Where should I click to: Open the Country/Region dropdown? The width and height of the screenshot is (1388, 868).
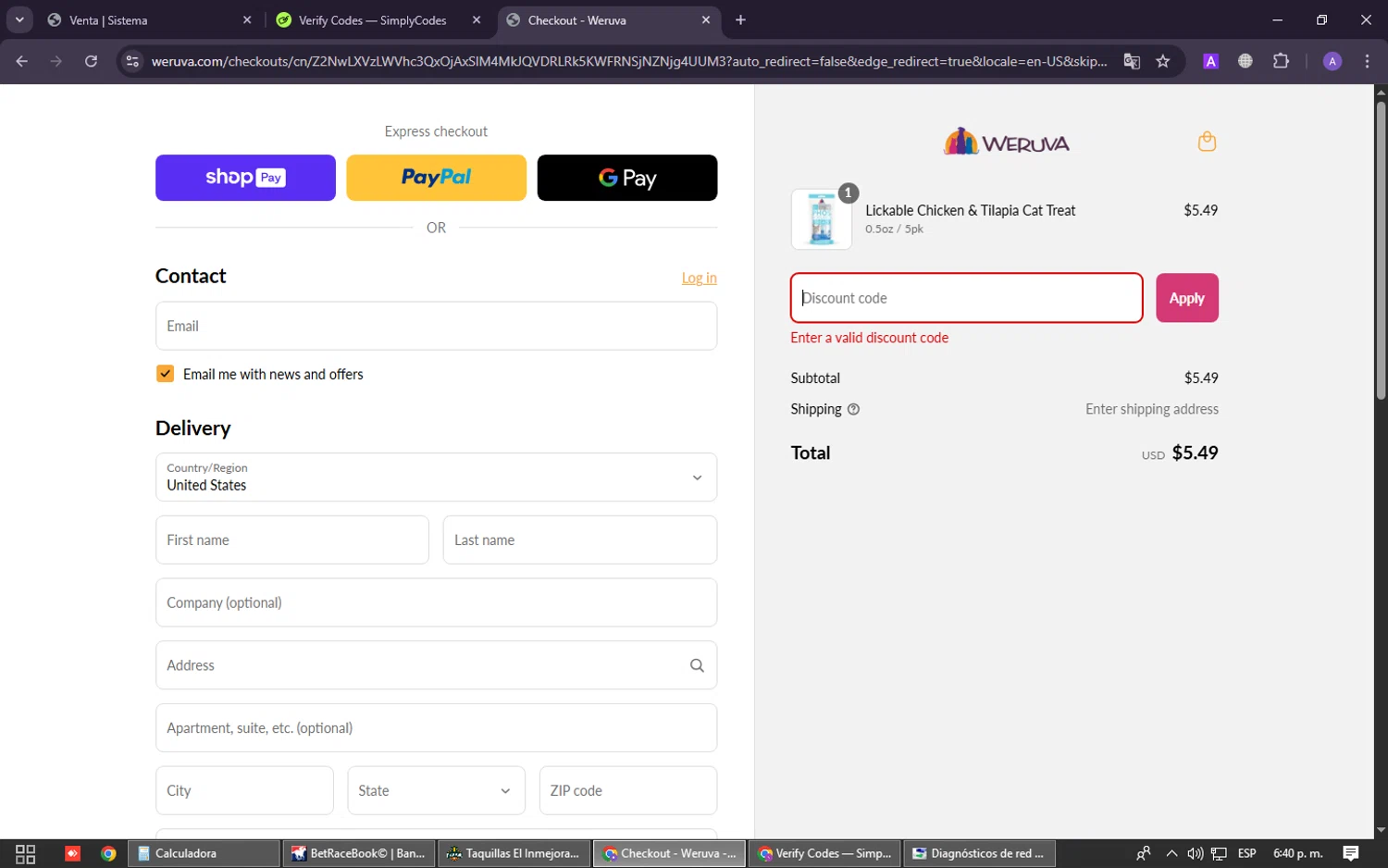pyautogui.click(x=436, y=477)
